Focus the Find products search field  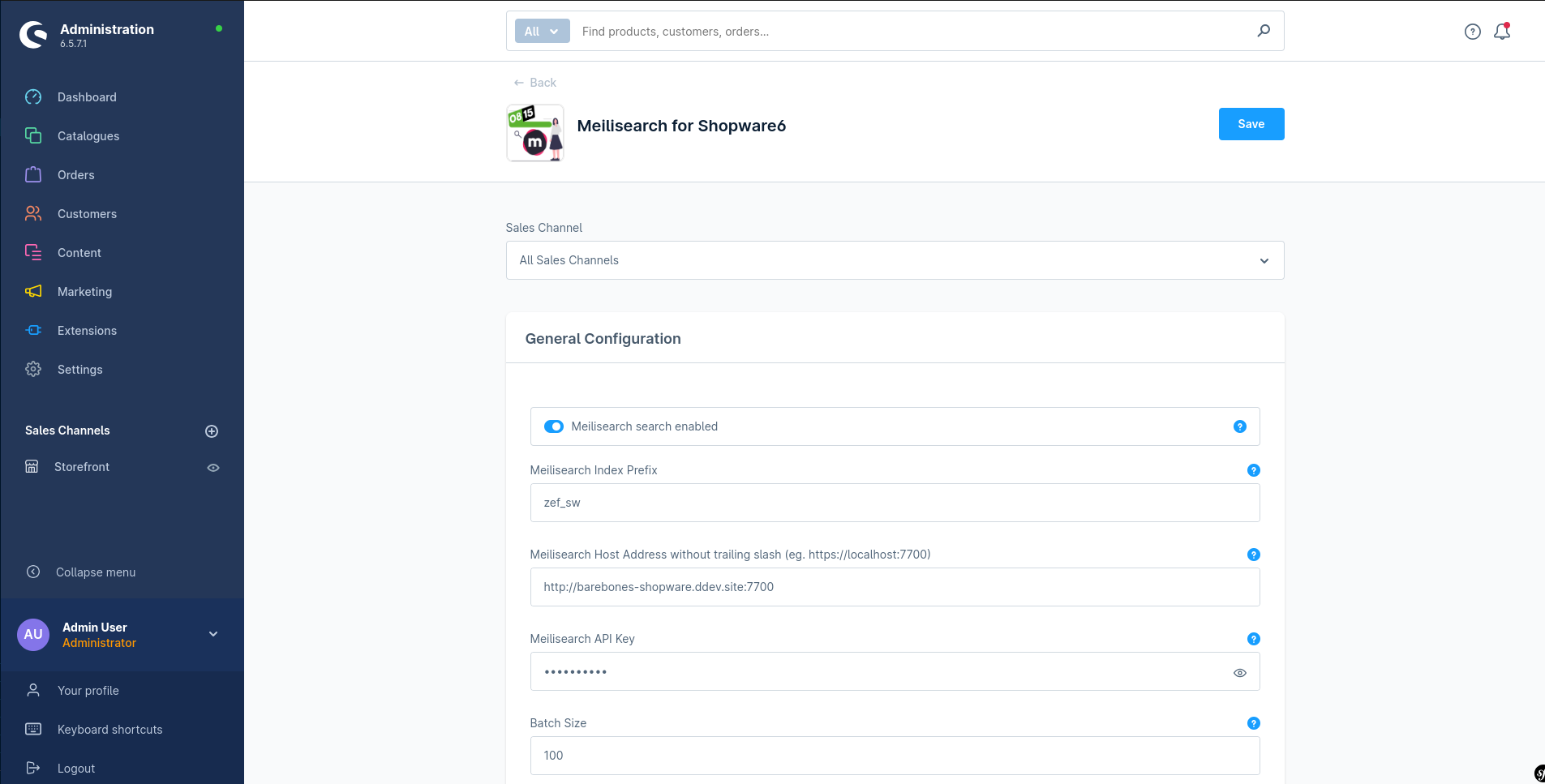tap(912, 32)
